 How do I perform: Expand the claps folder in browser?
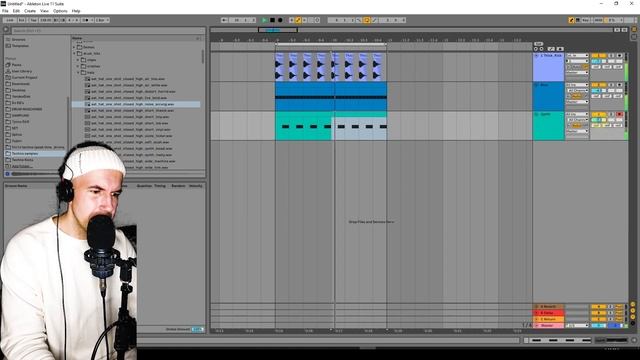(x=79, y=60)
